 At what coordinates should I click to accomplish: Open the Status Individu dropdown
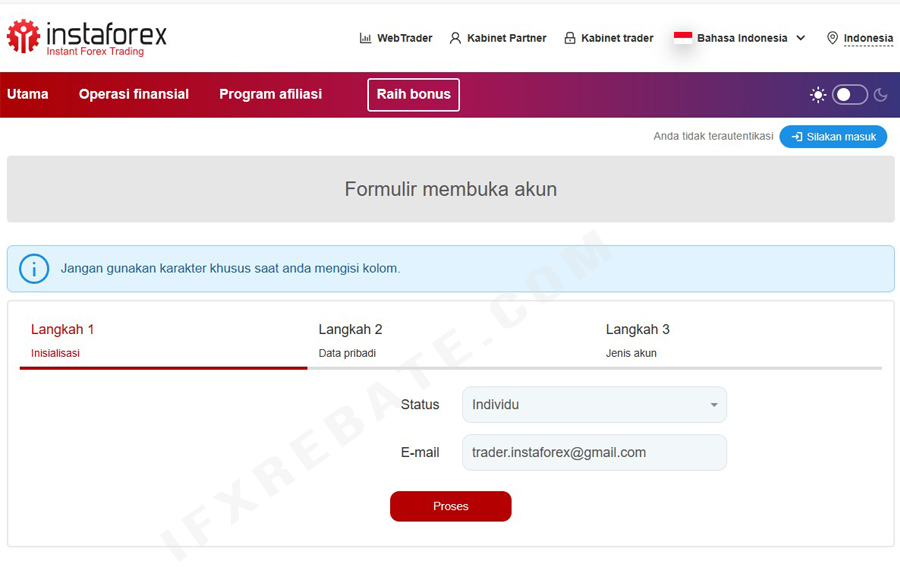click(594, 404)
